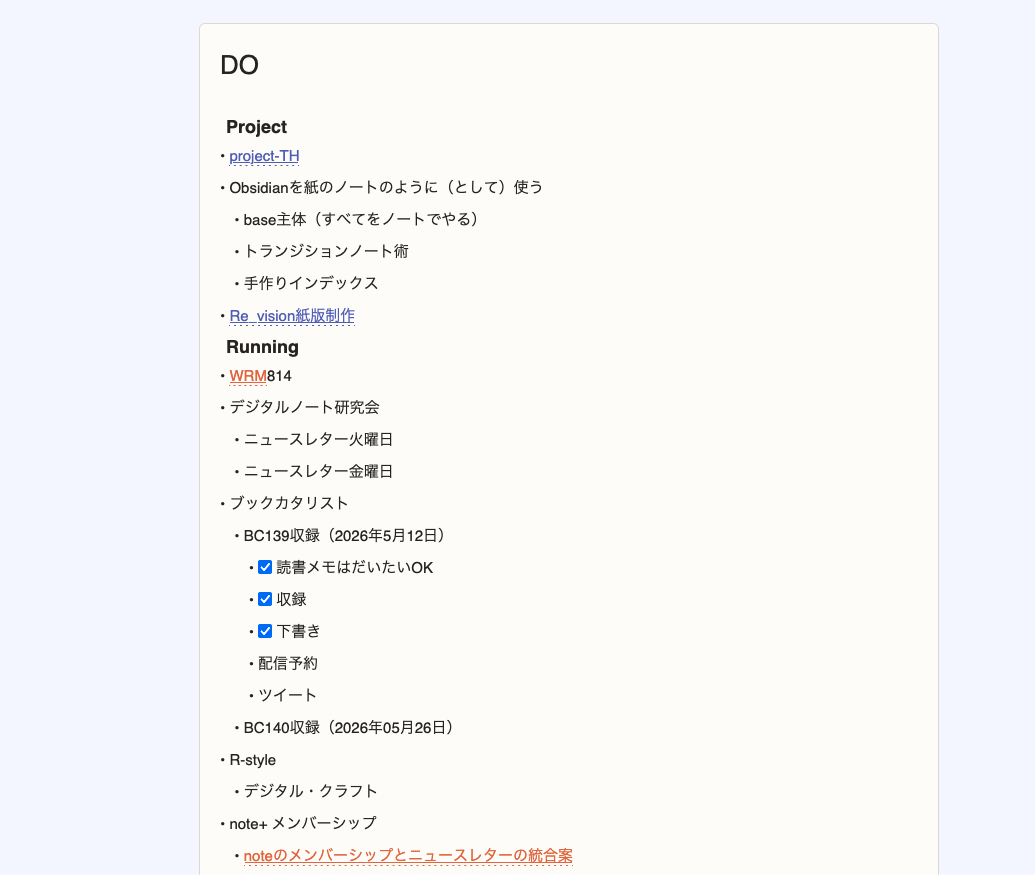The image size is (1035, 875).
Task: Click R-style item
Action: 252,760
